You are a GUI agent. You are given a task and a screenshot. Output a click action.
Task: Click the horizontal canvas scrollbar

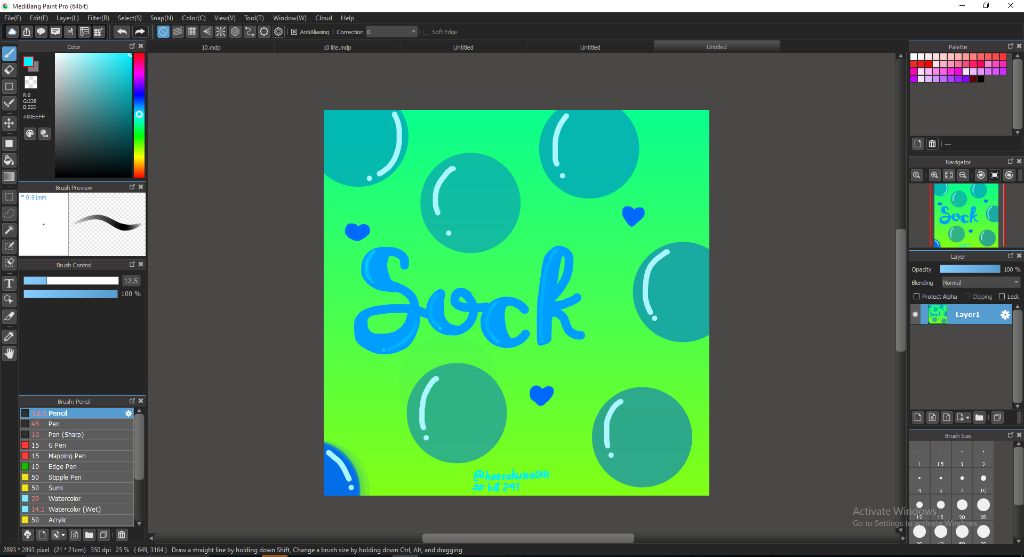pos(528,538)
